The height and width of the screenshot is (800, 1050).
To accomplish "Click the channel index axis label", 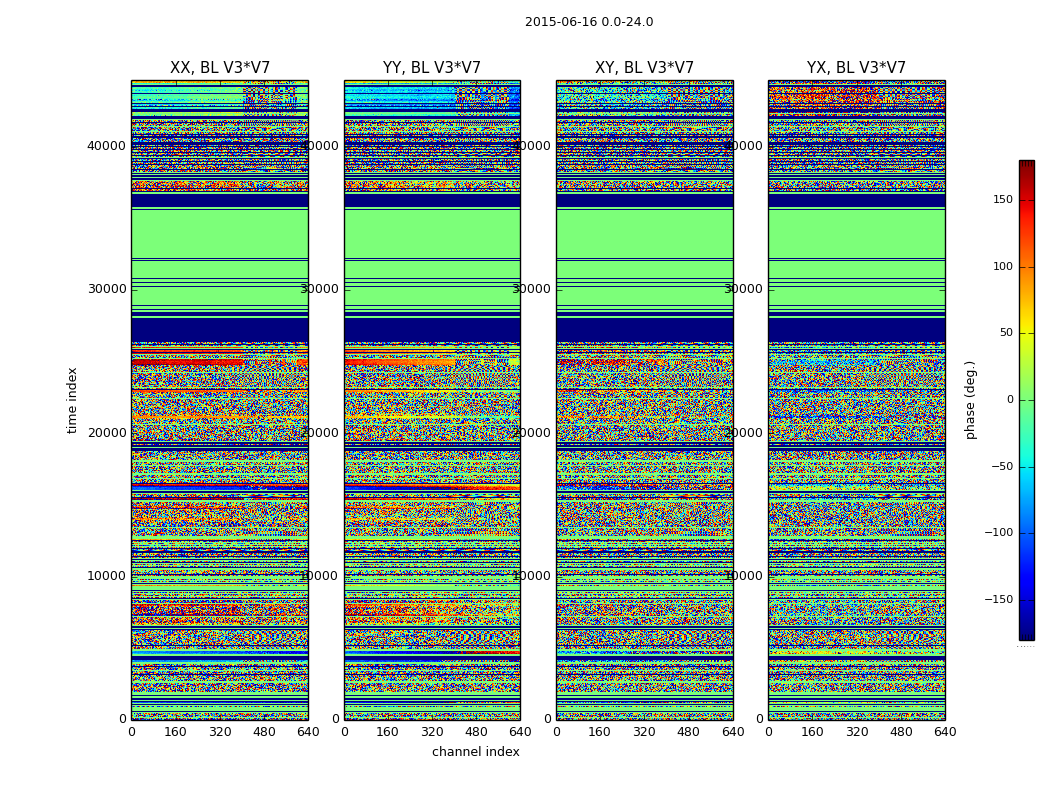I will tap(475, 752).
